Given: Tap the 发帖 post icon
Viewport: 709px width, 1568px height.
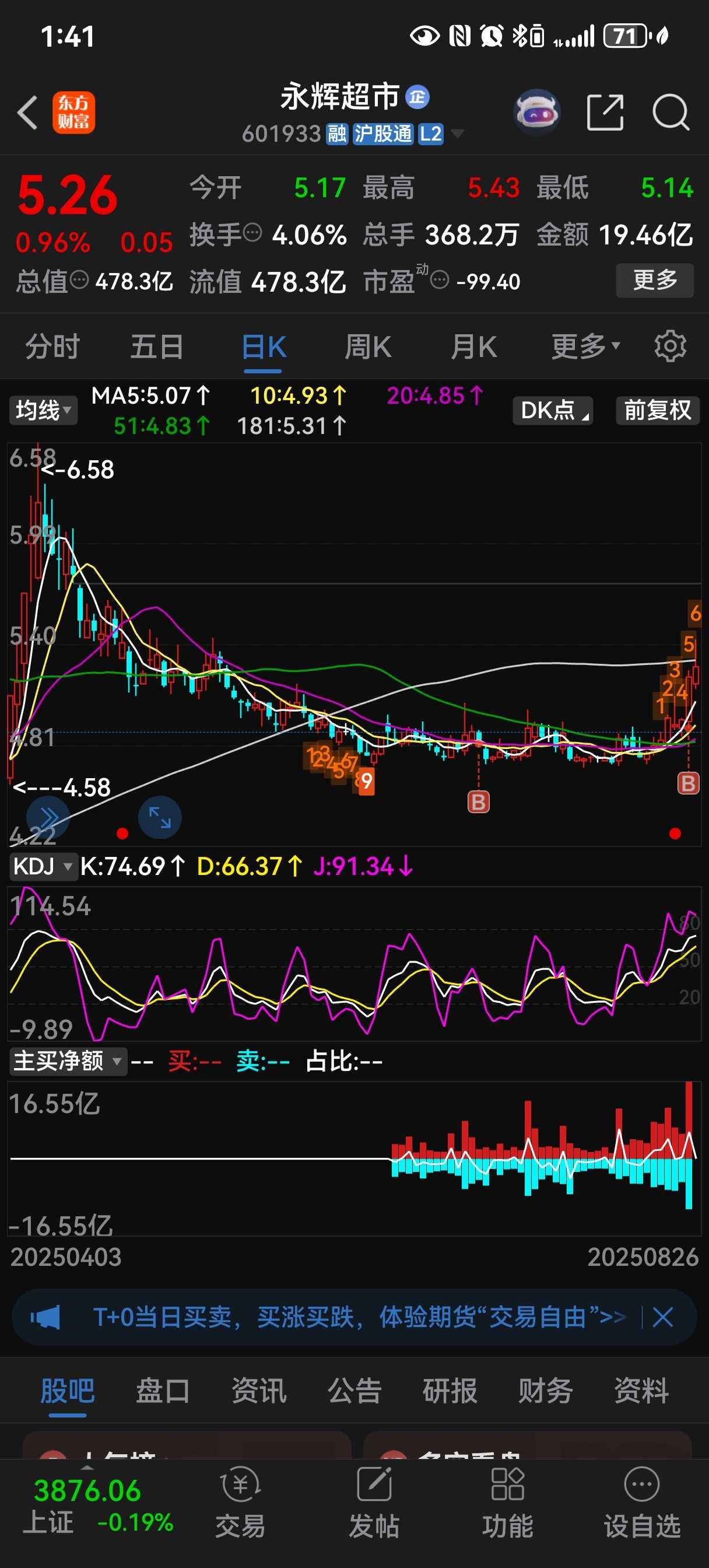Looking at the screenshot, I should pyautogui.click(x=374, y=1502).
